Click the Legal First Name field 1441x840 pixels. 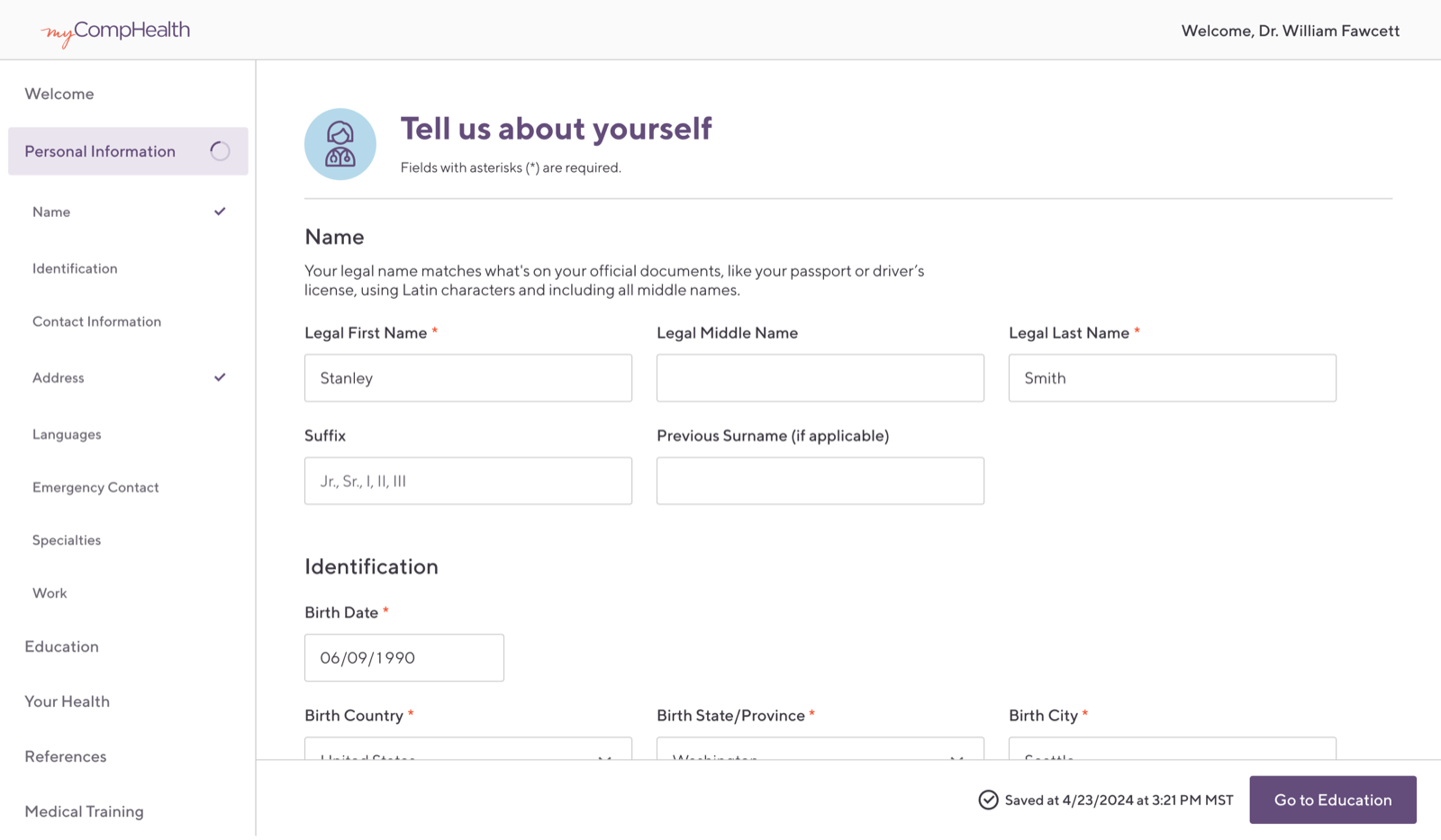[x=467, y=378]
